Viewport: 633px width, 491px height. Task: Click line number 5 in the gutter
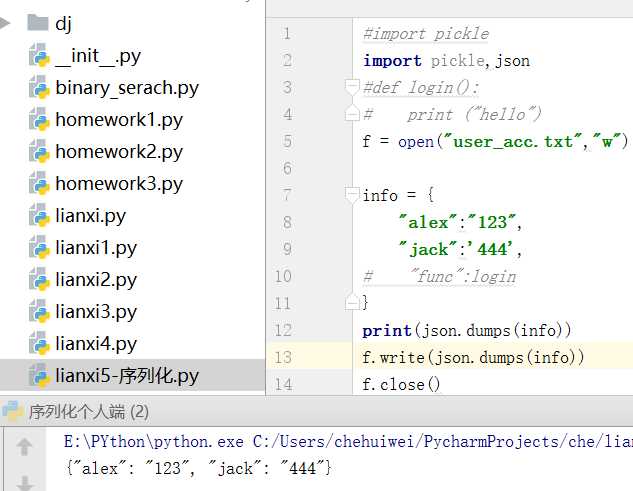pyautogui.click(x=287, y=141)
